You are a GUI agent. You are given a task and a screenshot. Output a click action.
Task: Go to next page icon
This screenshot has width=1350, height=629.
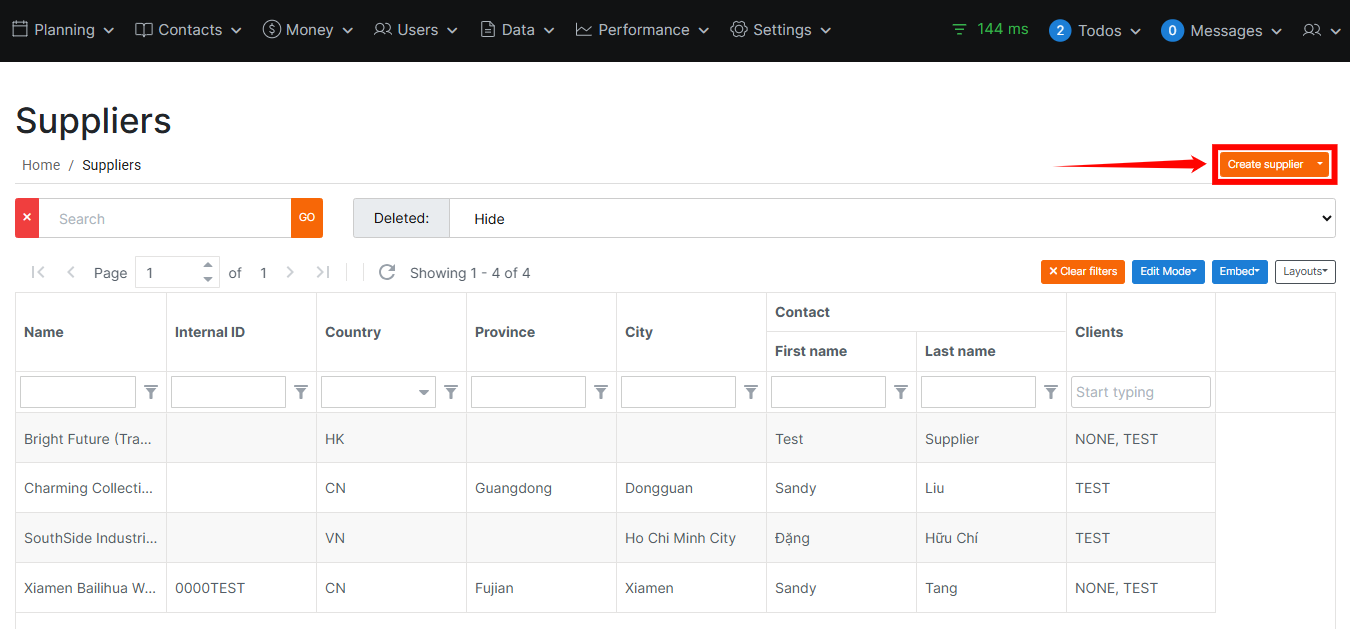(x=290, y=272)
